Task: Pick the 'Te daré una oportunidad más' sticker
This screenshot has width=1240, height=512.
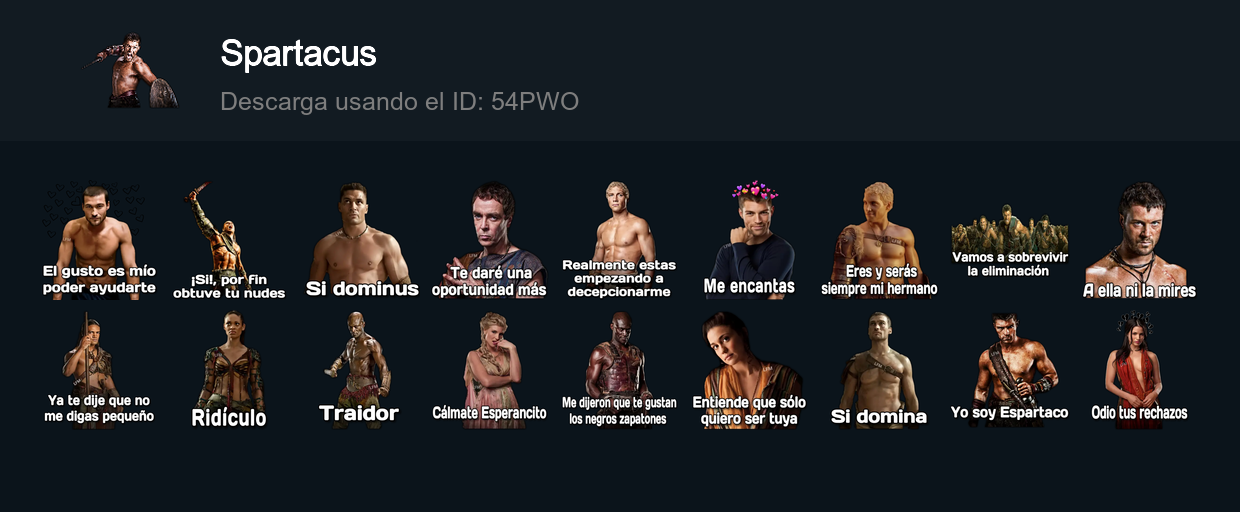Action: (490, 241)
